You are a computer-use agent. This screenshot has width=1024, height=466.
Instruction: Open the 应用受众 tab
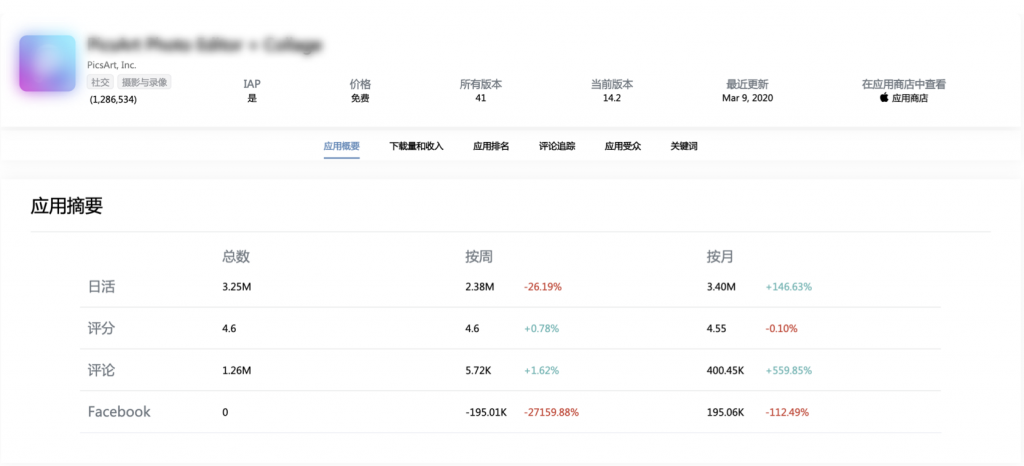tap(623, 146)
